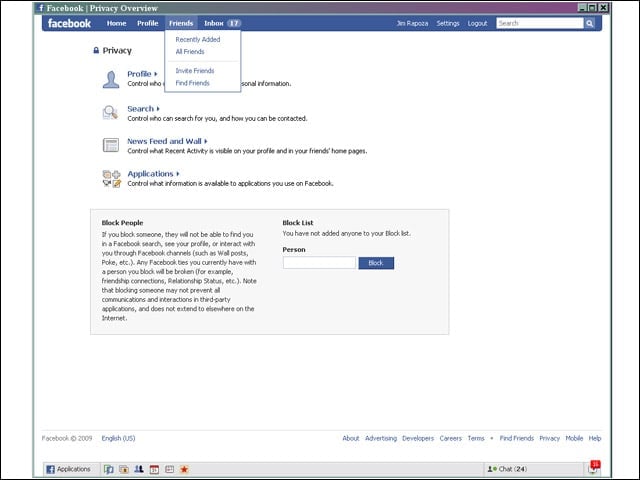Click the notes icon in the bottom bar
Screen dimensions: 640x480
[169, 469]
